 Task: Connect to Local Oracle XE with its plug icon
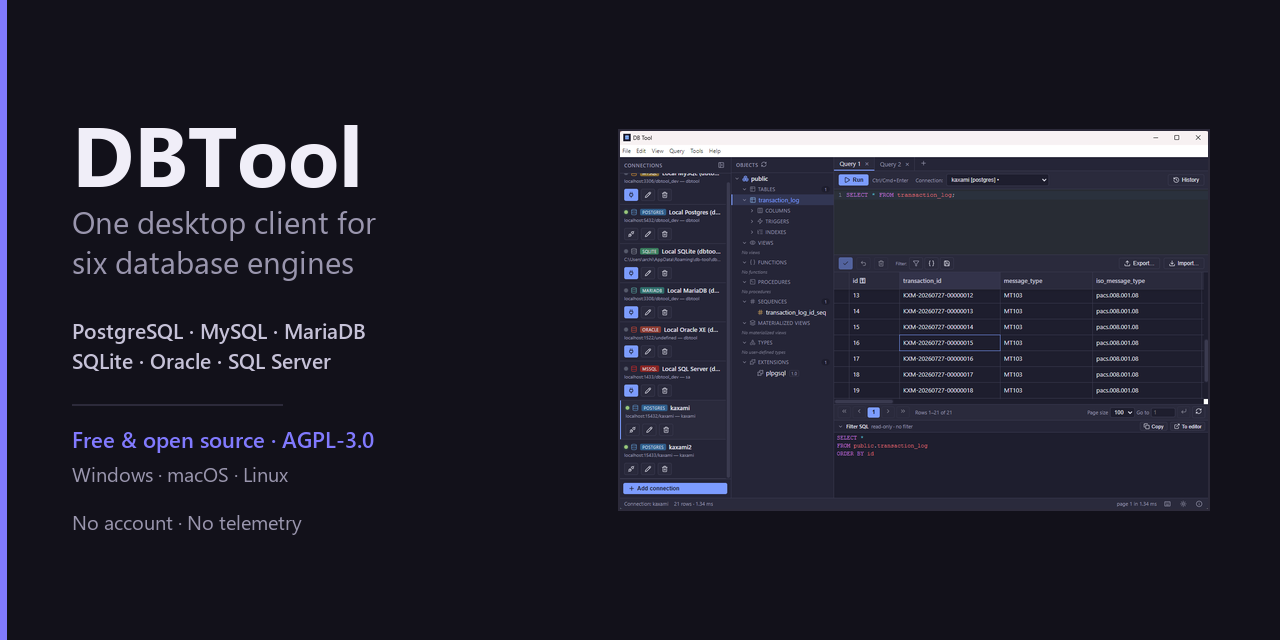tap(631, 351)
